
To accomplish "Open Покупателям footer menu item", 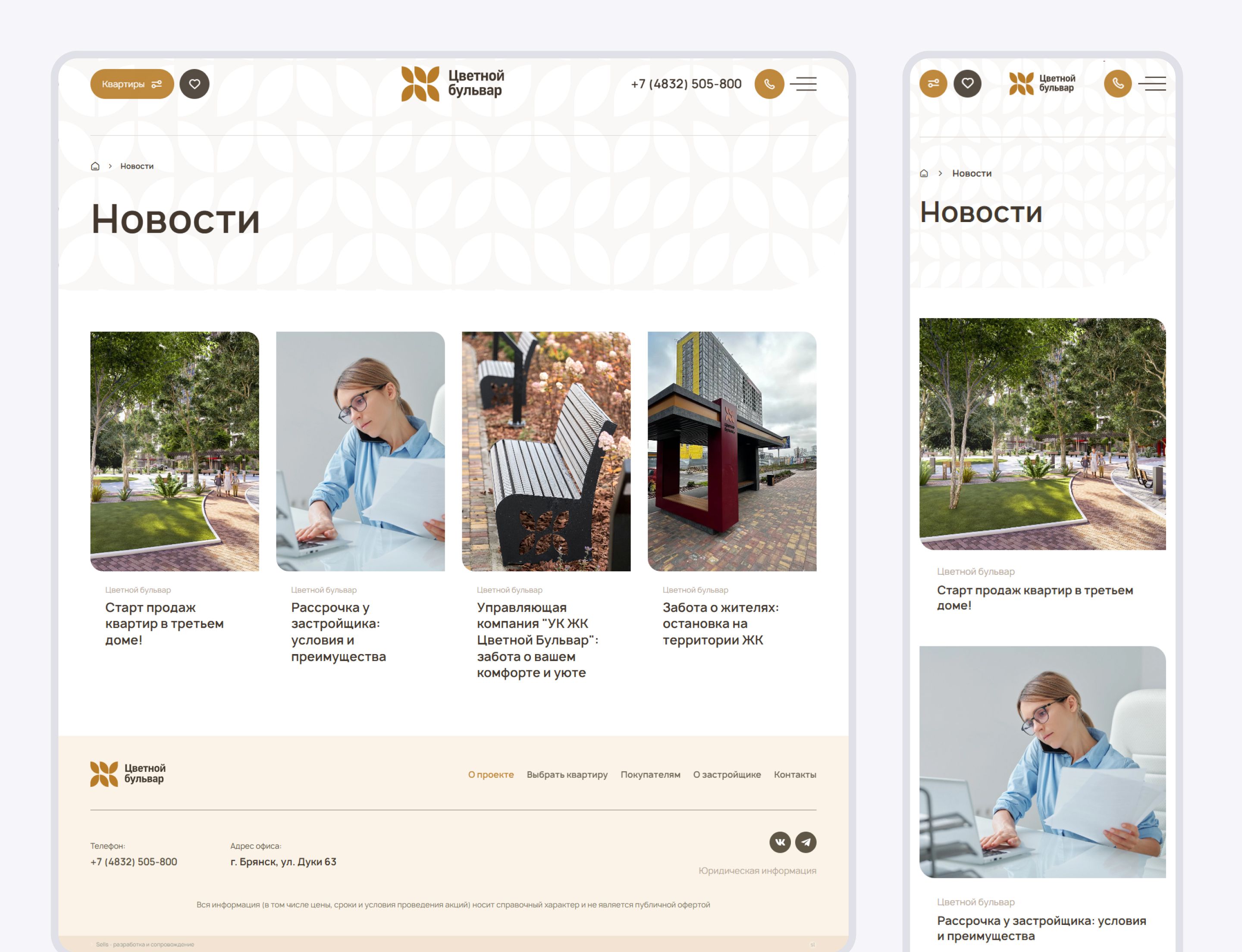I will pos(650,775).
